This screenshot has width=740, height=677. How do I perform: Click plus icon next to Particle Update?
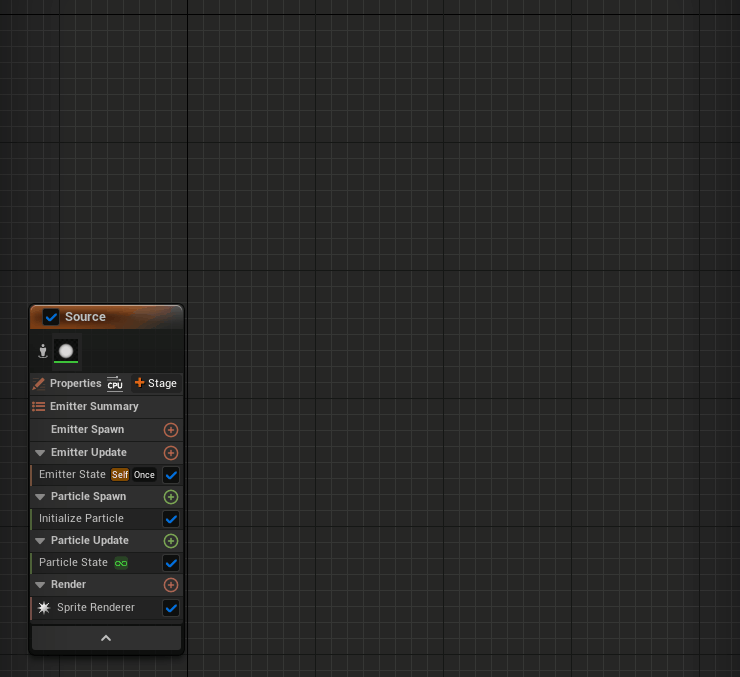[171, 541]
